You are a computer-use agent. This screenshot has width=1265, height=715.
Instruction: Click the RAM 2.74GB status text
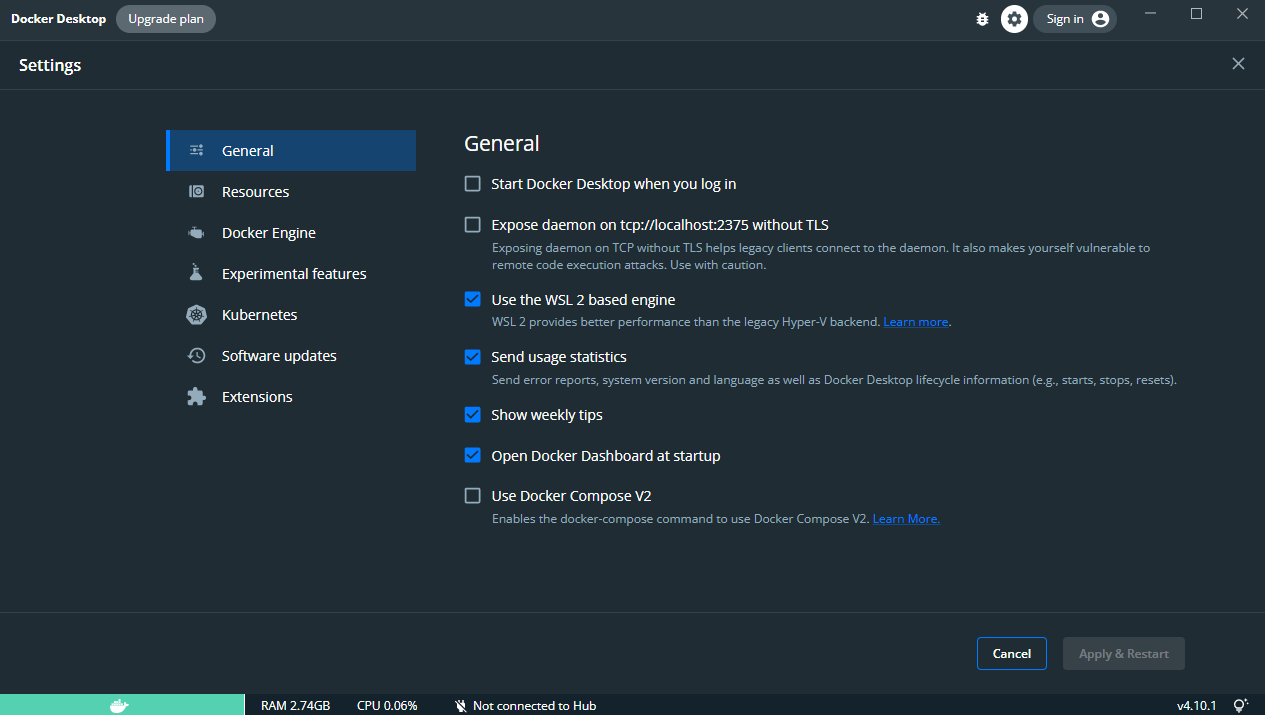295,706
